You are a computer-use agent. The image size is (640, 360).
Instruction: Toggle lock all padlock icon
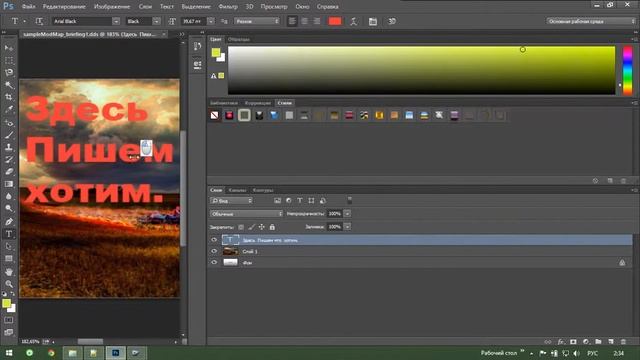click(x=272, y=227)
